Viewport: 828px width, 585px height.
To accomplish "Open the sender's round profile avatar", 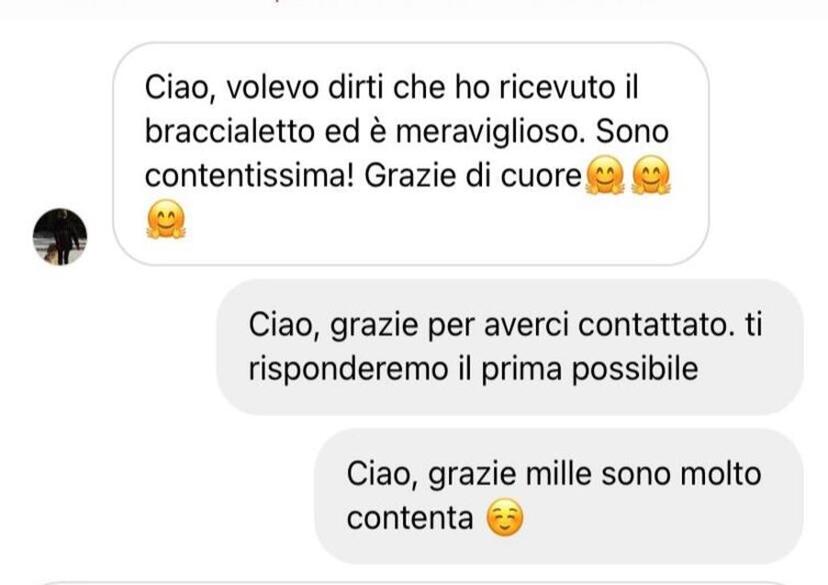I will (x=60, y=237).
